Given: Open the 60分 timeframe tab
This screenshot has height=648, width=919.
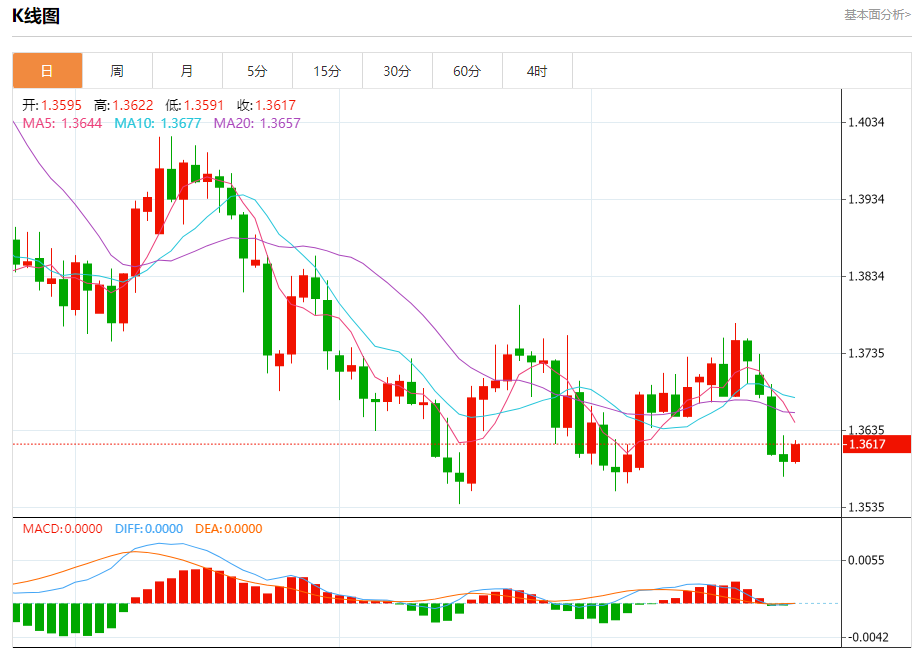Looking at the screenshot, I should point(467,71).
